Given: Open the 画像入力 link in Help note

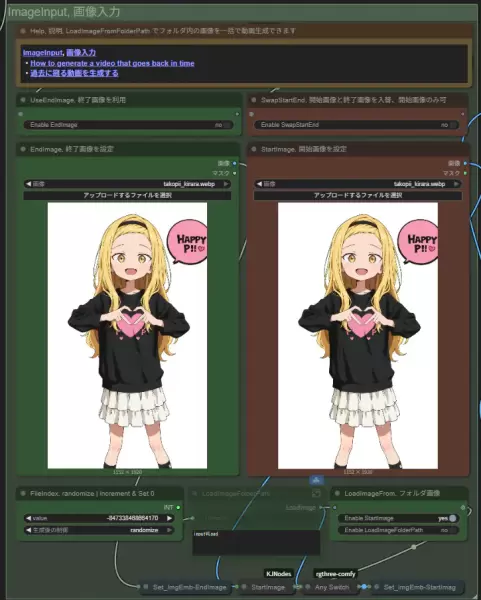Looking at the screenshot, I should coord(81,53).
